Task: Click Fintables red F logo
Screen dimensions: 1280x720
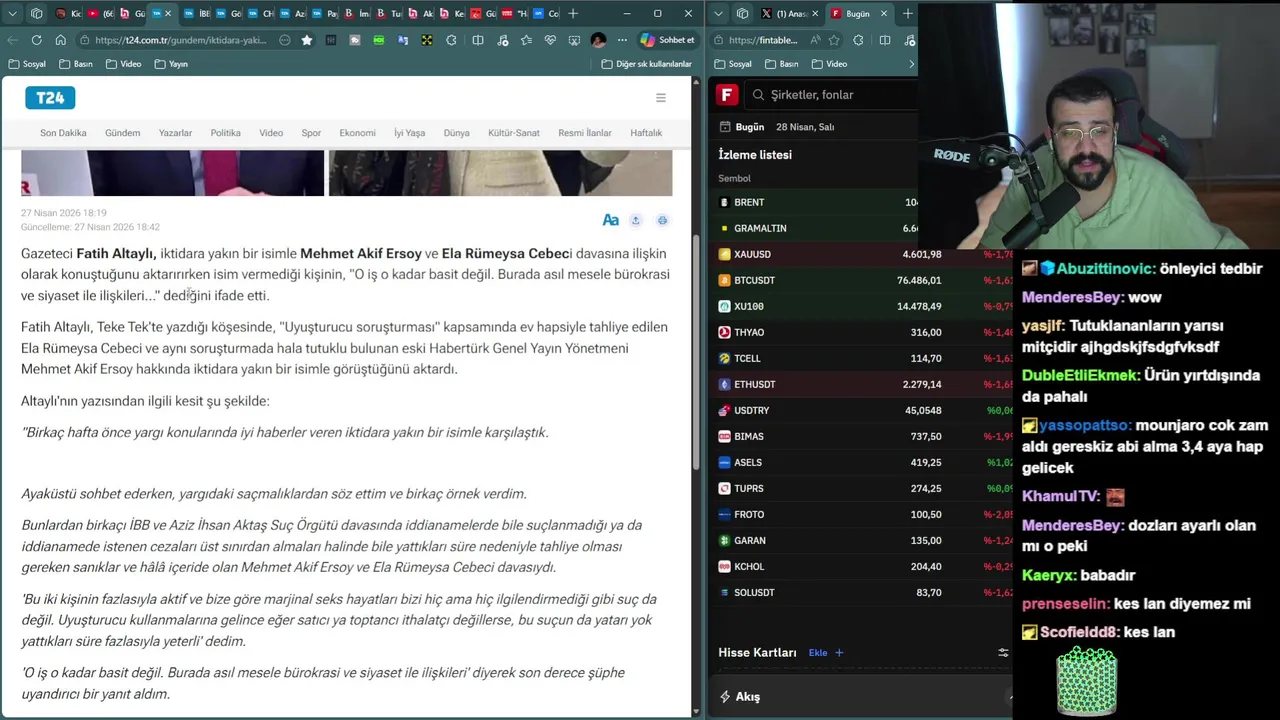Action: 727,94
